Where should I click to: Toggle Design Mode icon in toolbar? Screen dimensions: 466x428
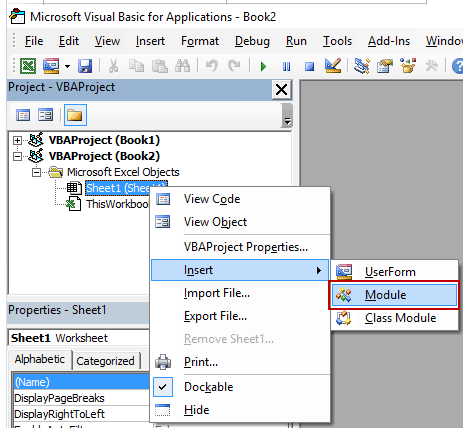pyautogui.click(x=333, y=66)
